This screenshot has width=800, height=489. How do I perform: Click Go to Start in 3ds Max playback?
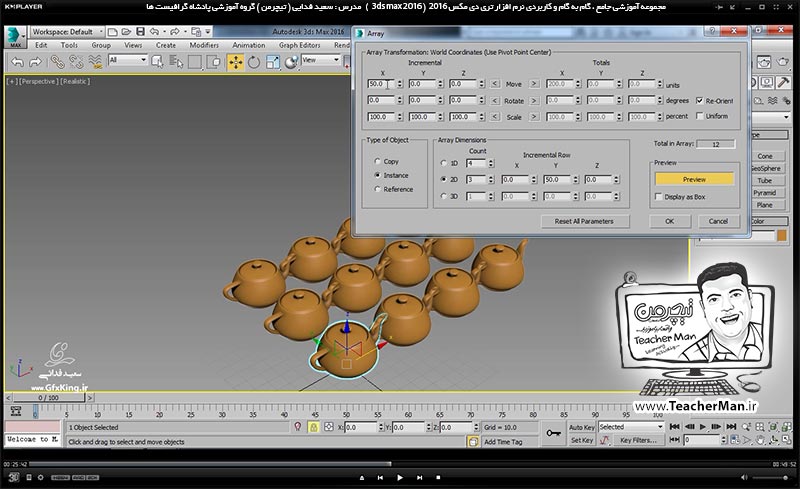pos(674,426)
